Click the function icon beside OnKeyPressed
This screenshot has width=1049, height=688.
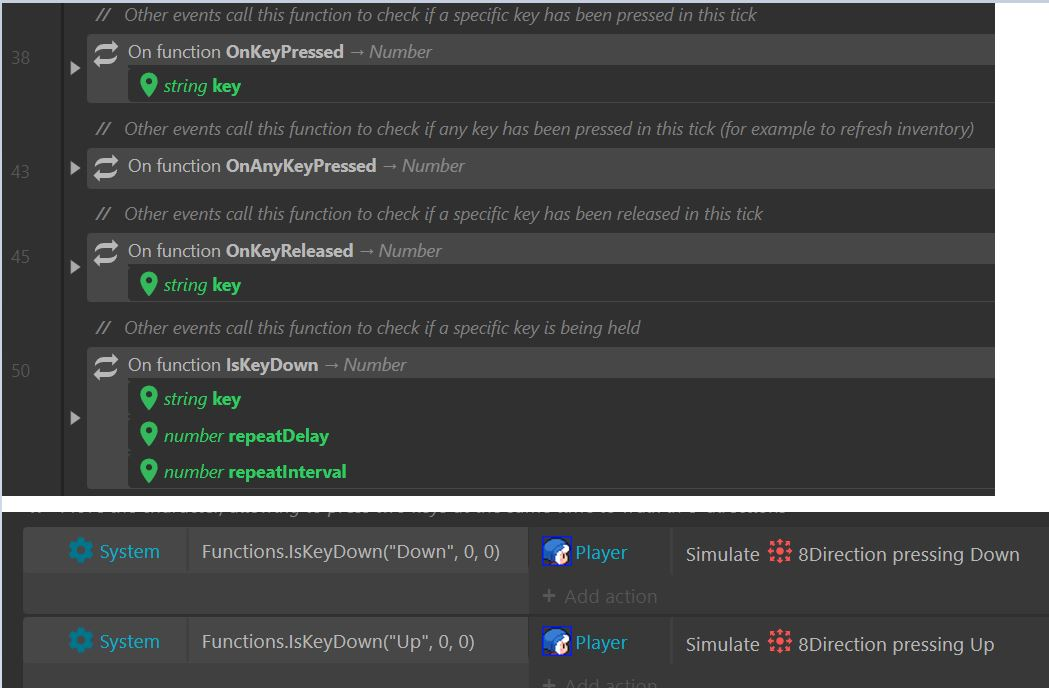[x=106, y=54]
